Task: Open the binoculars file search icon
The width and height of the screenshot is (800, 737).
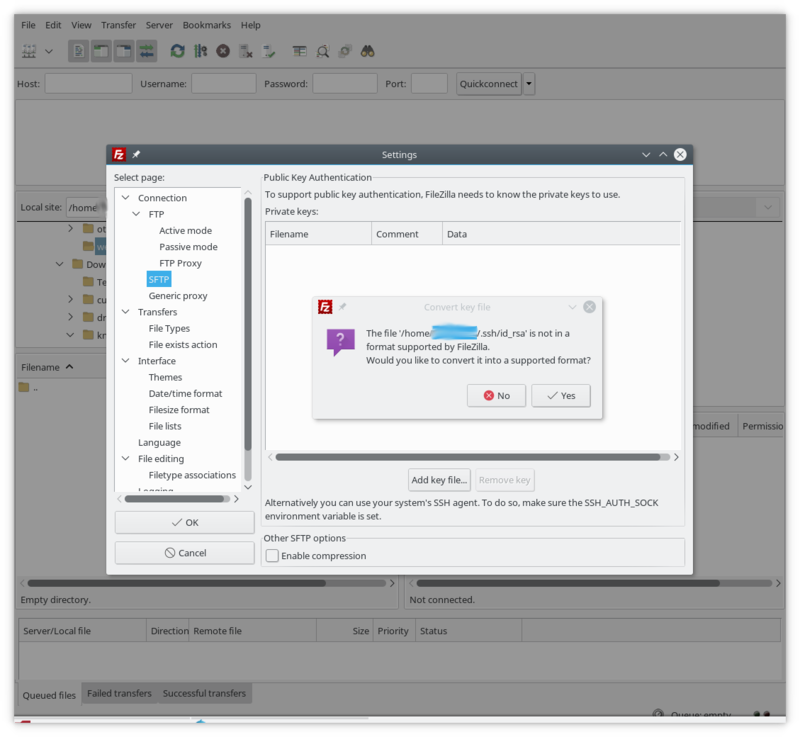Action: click(x=367, y=51)
